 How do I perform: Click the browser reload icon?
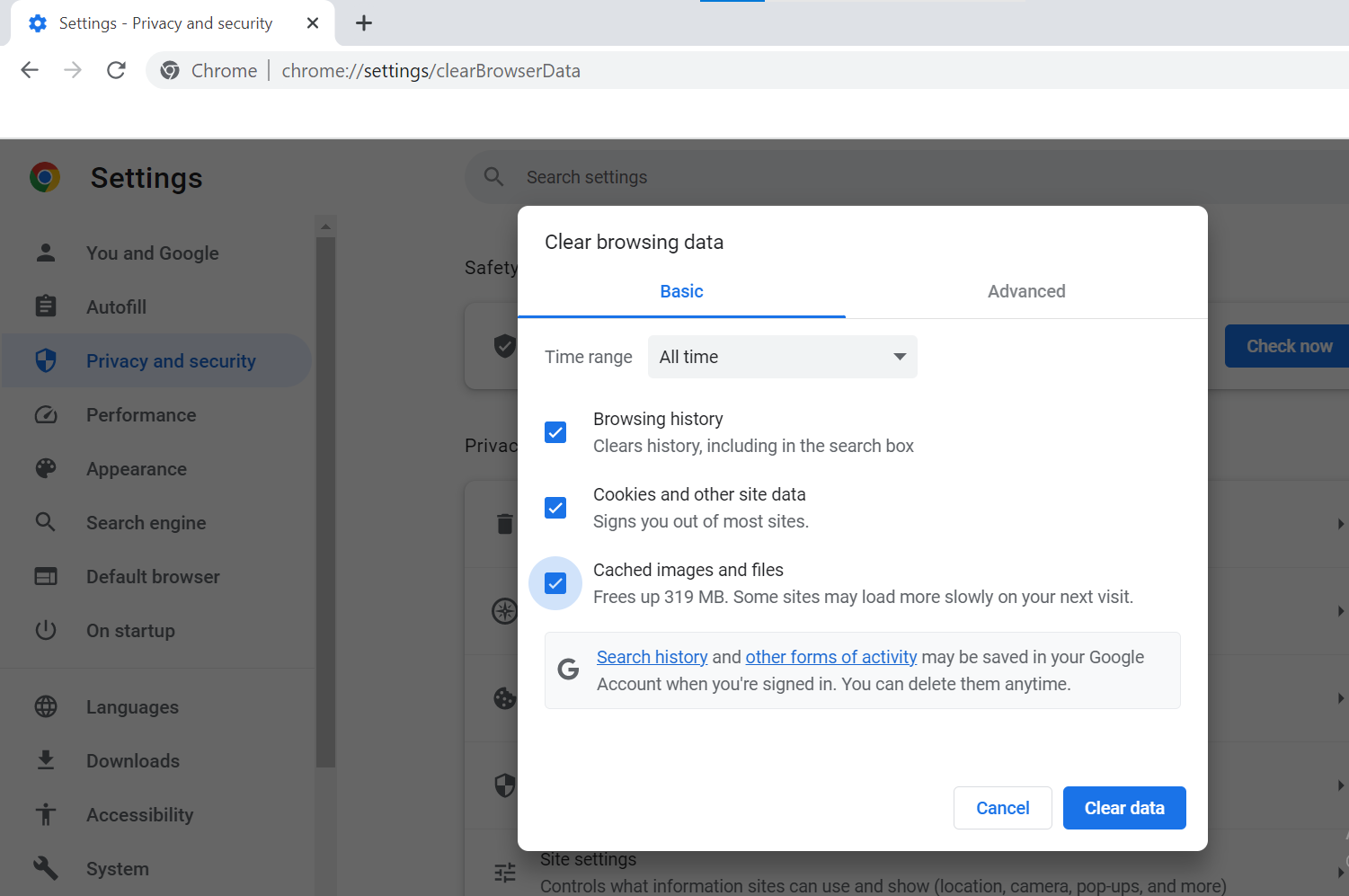pos(116,70)
